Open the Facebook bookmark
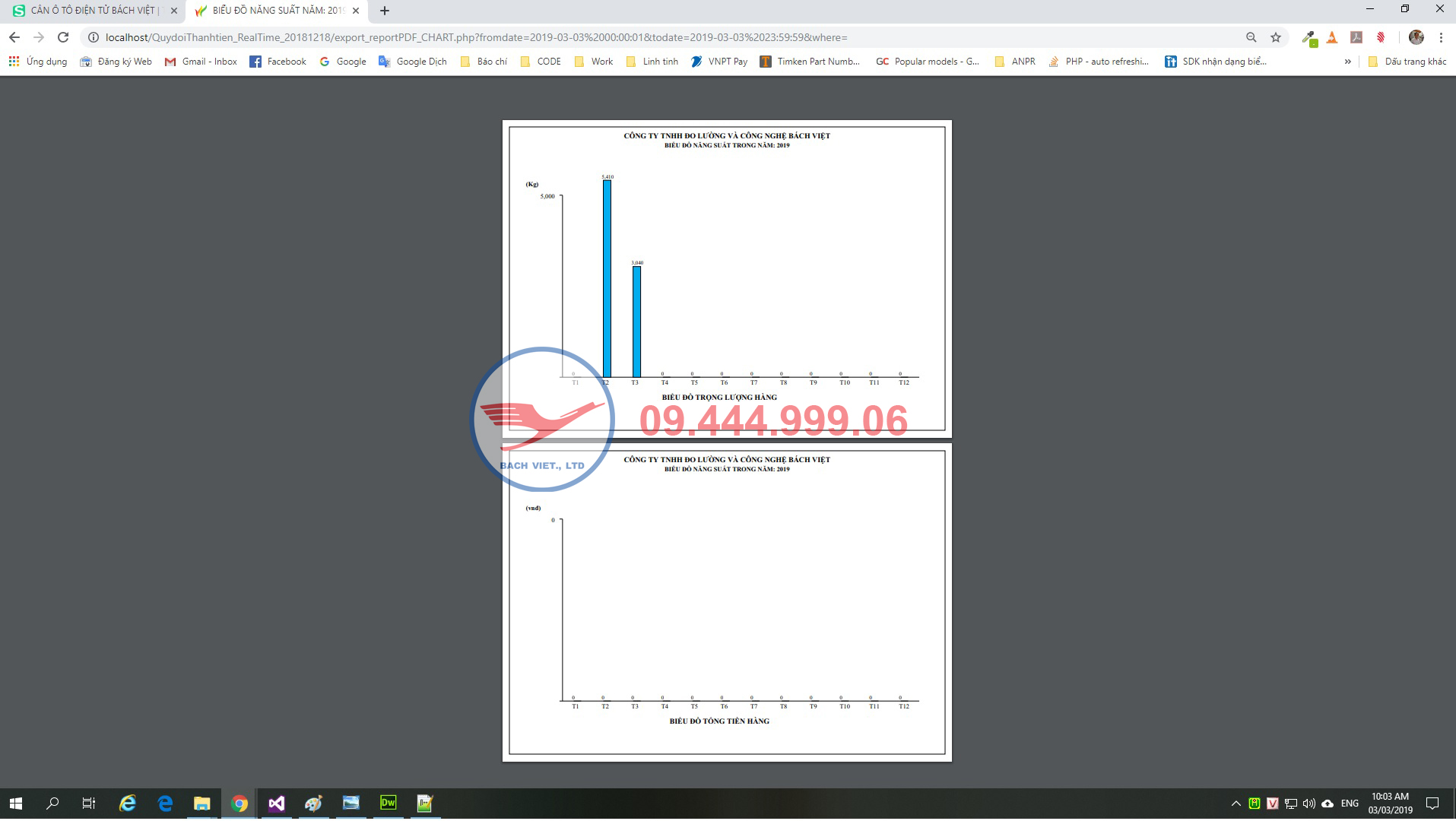Viewport: 1456px width, 821px height. click(278, 62)
